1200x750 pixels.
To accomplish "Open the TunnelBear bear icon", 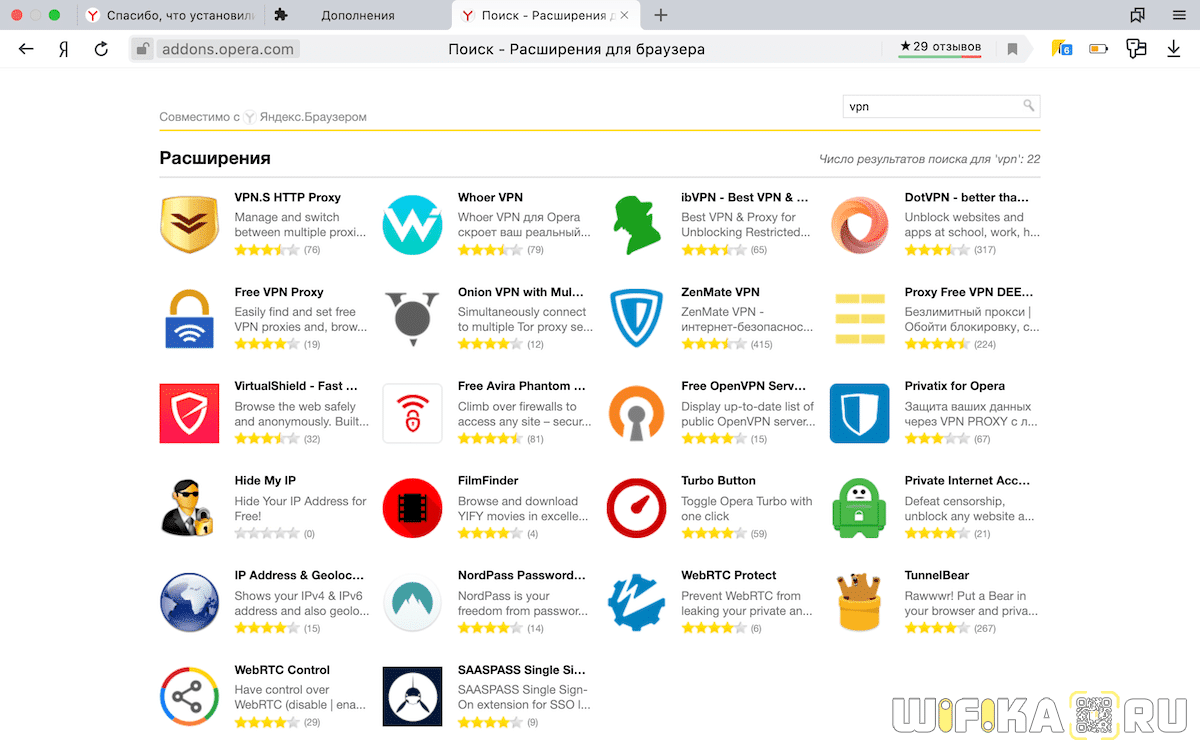I will [x=859, y=602].
